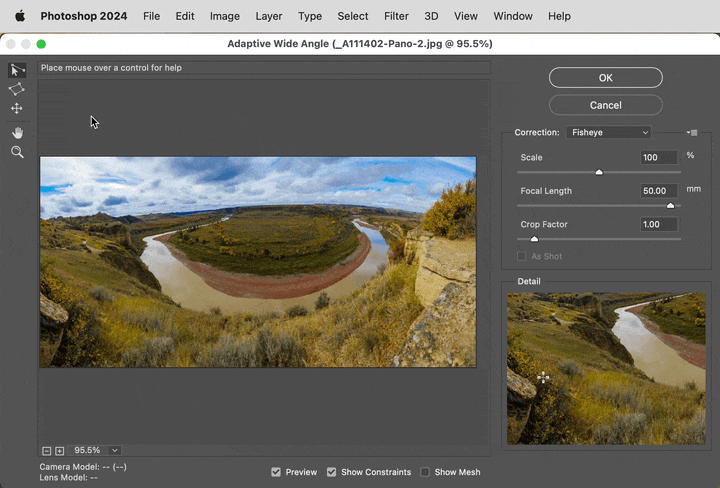720x488 pixels.
Task: Click the zoom in plus icon
Action: (60, 451)
